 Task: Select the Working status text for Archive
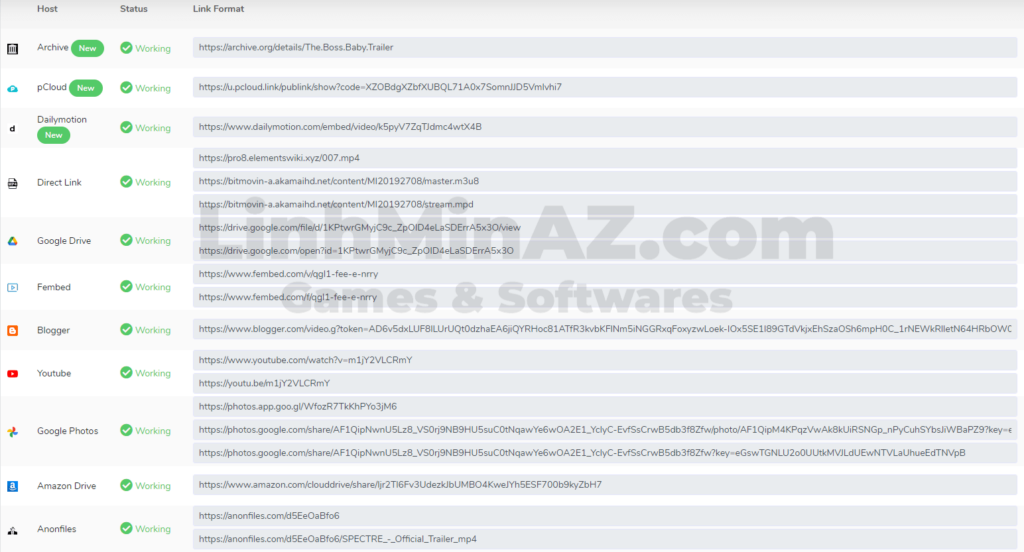coord(153,48)
